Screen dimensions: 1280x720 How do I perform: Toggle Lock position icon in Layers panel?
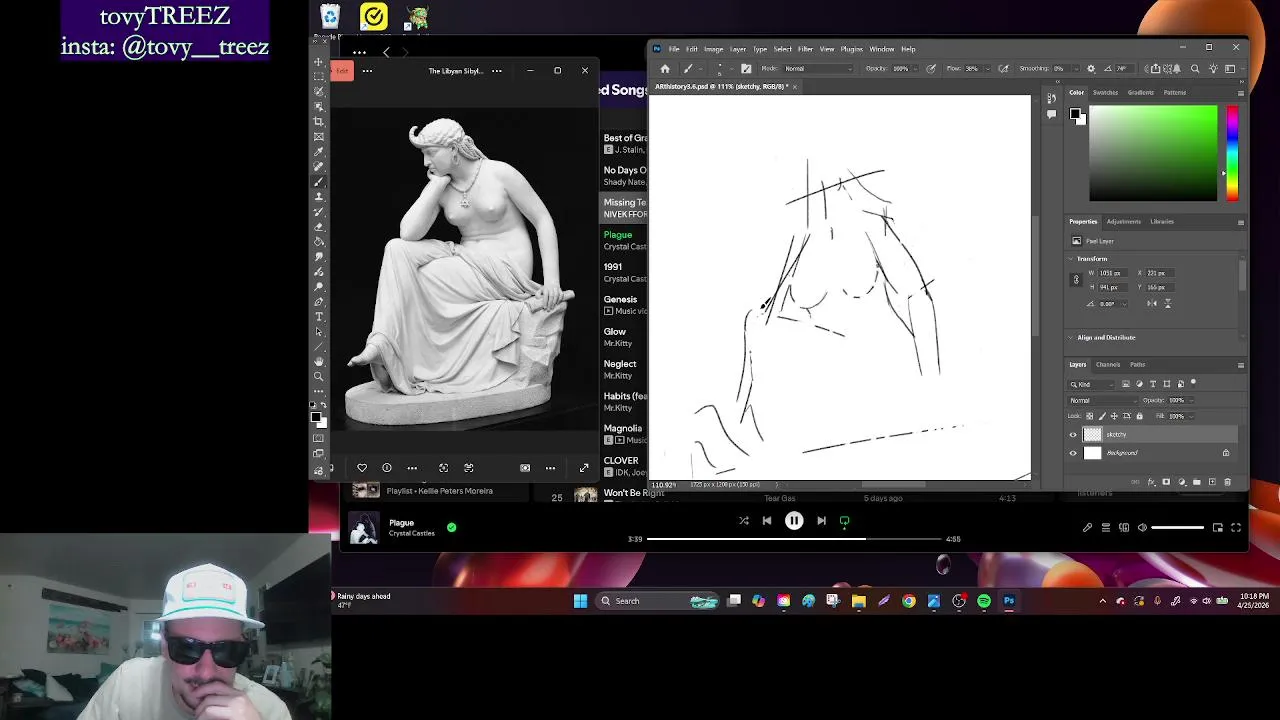click(x=1114, y=416)
